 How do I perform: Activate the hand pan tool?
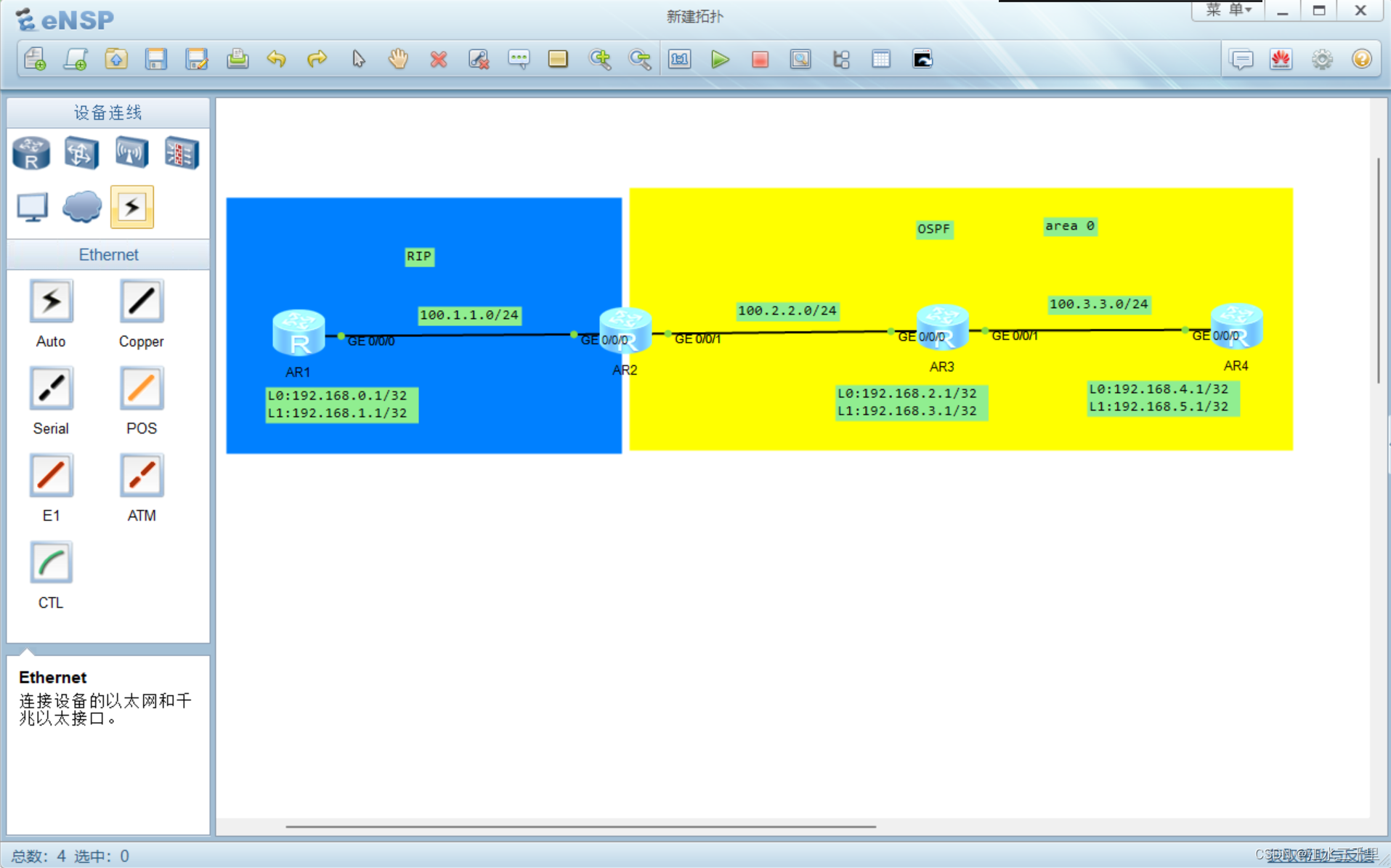[398, 59]
